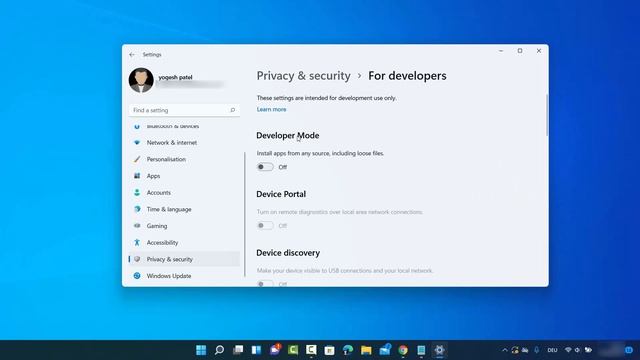Open the Windows Start menu
The width and height of the screenshot is (640, 360).
tap(201, 350)
